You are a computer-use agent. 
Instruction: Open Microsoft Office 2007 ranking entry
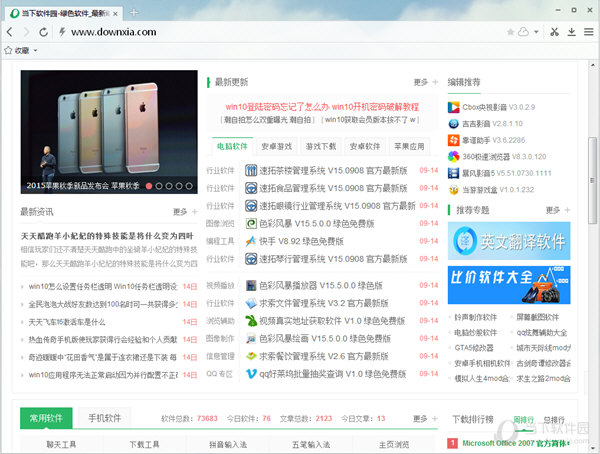[x=516, y=443]
